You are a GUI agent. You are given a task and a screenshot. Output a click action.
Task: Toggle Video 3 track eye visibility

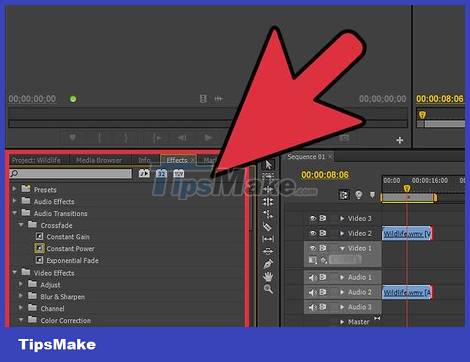tap(313, 218)
